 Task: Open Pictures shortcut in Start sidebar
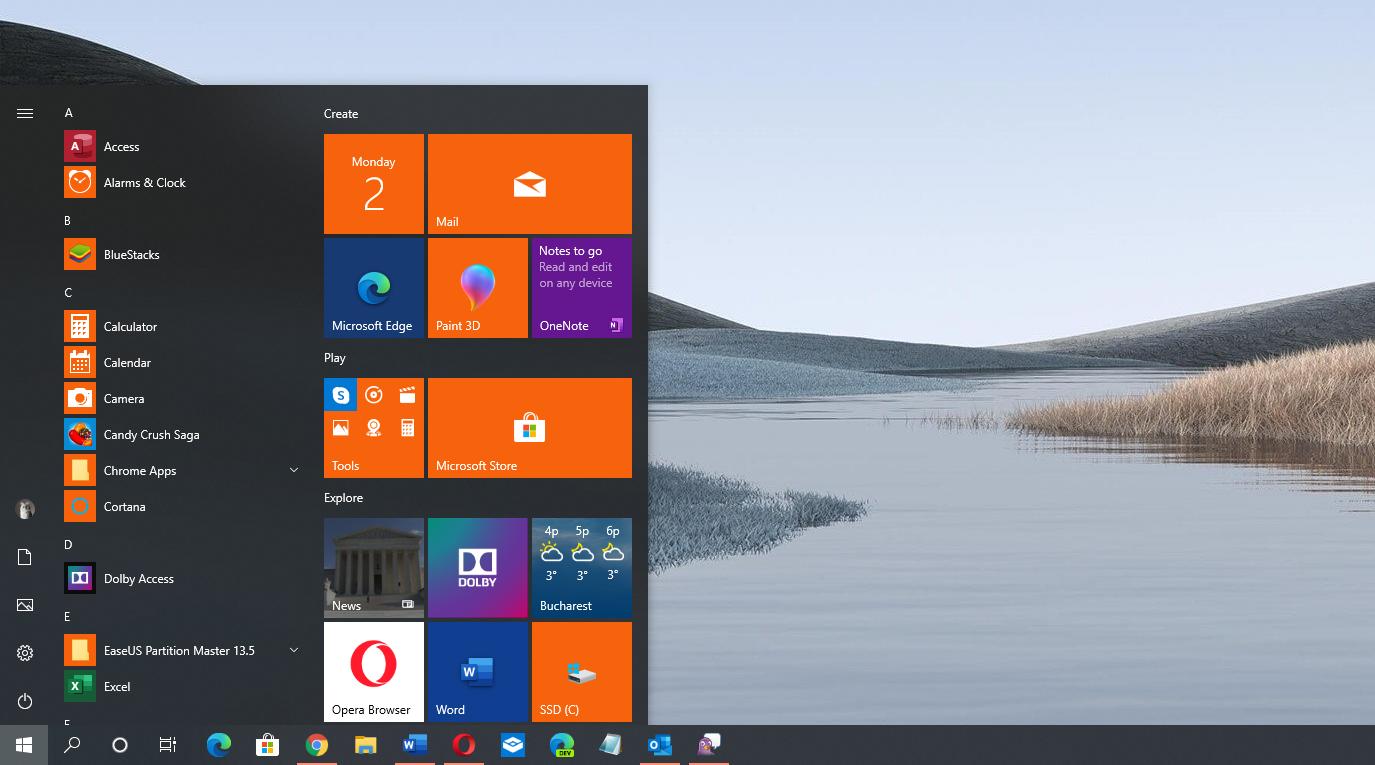(25, 605)
